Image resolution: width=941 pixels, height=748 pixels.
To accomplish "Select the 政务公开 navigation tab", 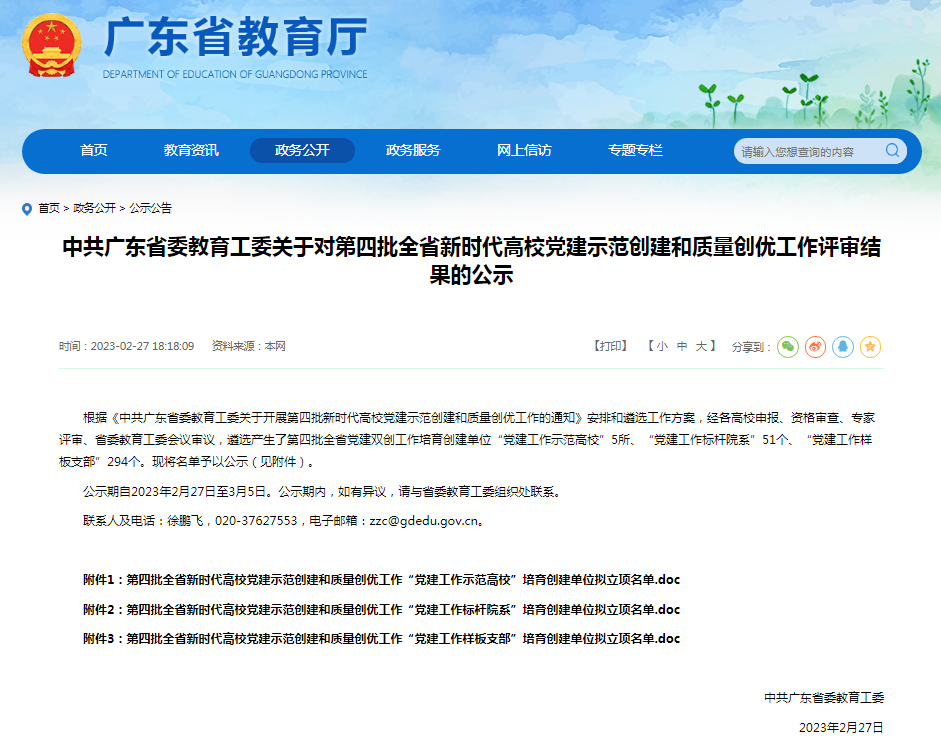I will pyautogui.click(x=302, y=151).
